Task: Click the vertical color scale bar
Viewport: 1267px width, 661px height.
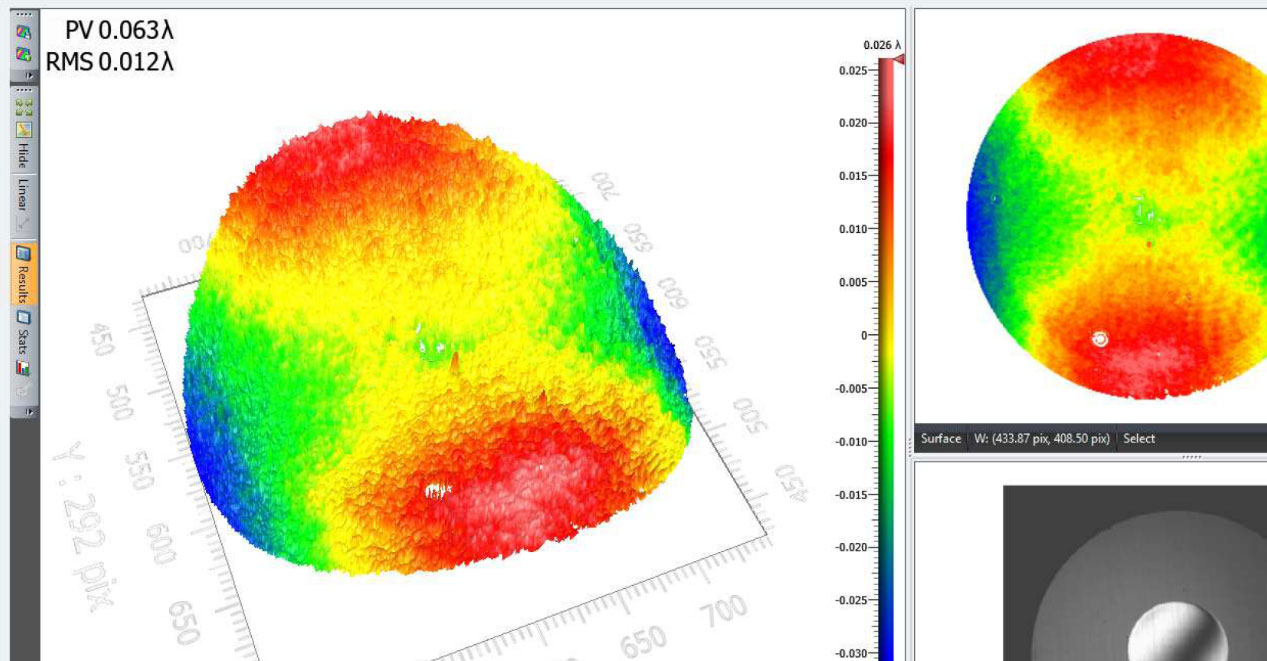Action: pos(887,350)
